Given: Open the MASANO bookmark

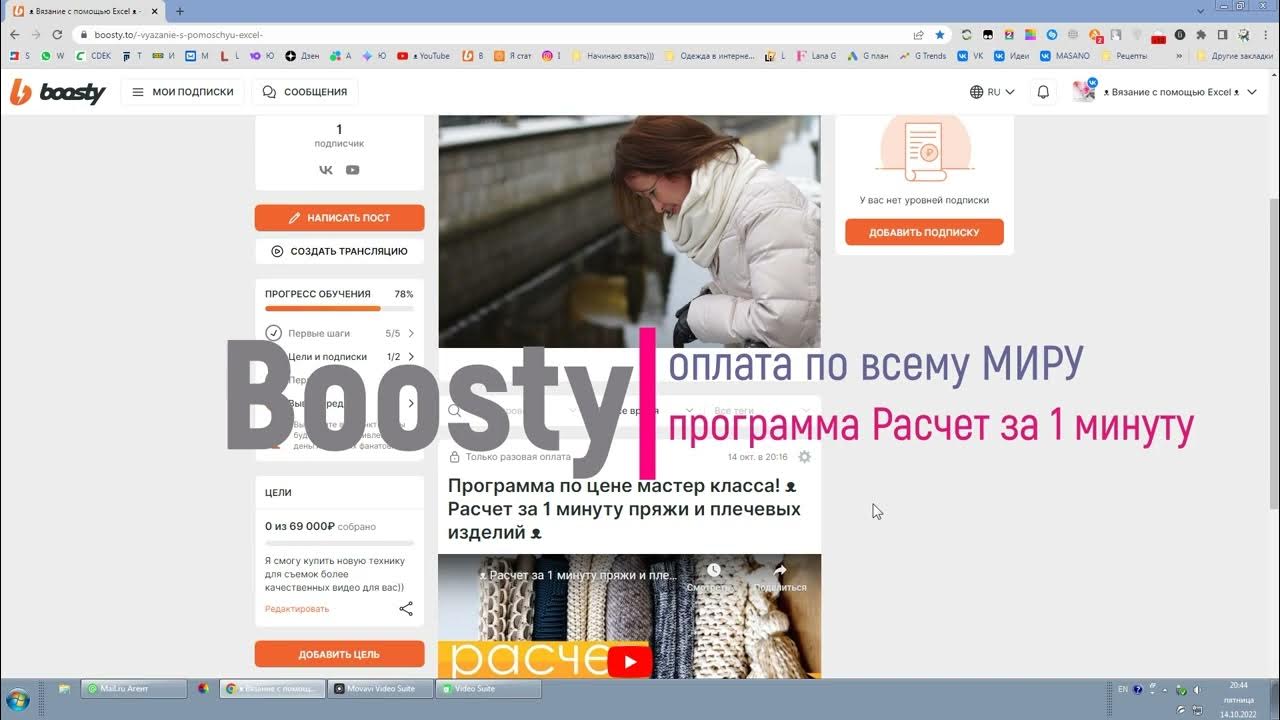Looking at the screenshot, I should click(x=1066, y=56).
